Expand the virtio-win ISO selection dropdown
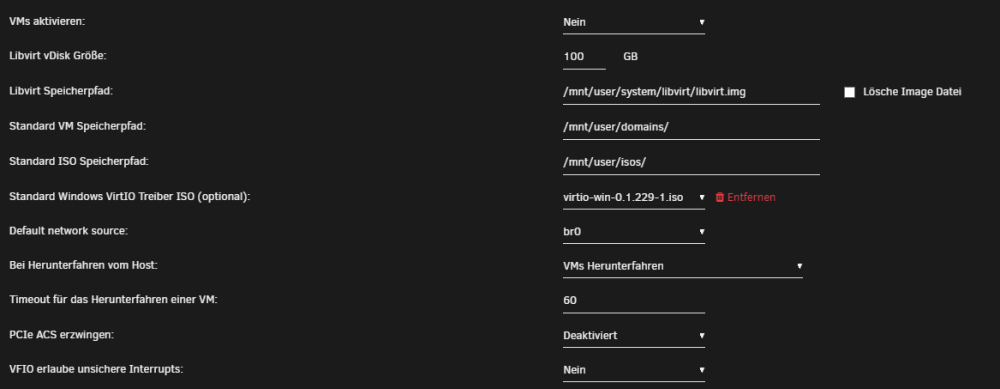 click(x=634, y=197)
